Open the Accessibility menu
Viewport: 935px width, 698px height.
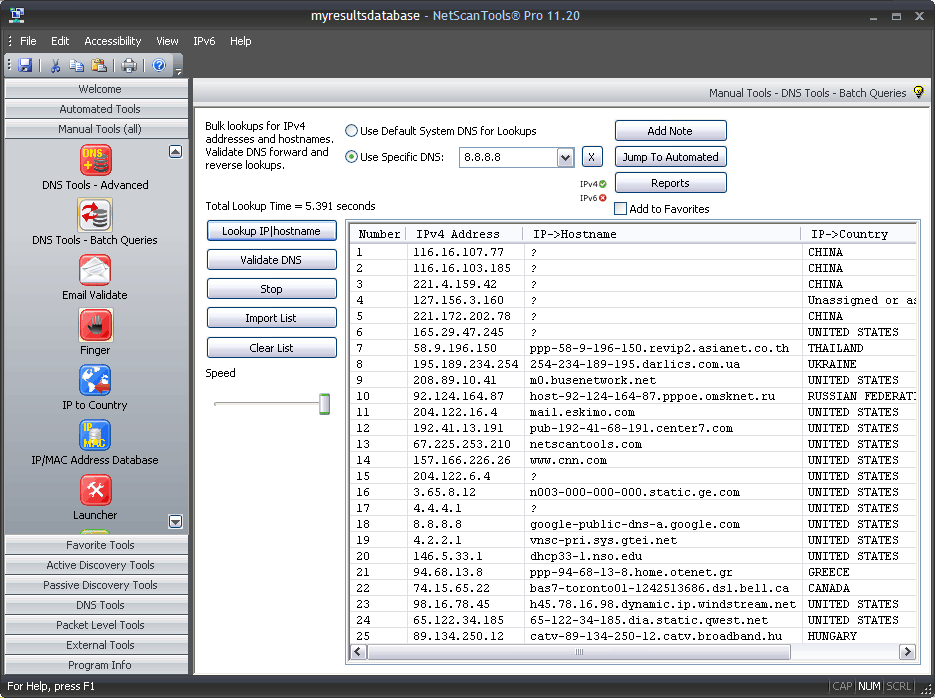(x=113, y=41)
